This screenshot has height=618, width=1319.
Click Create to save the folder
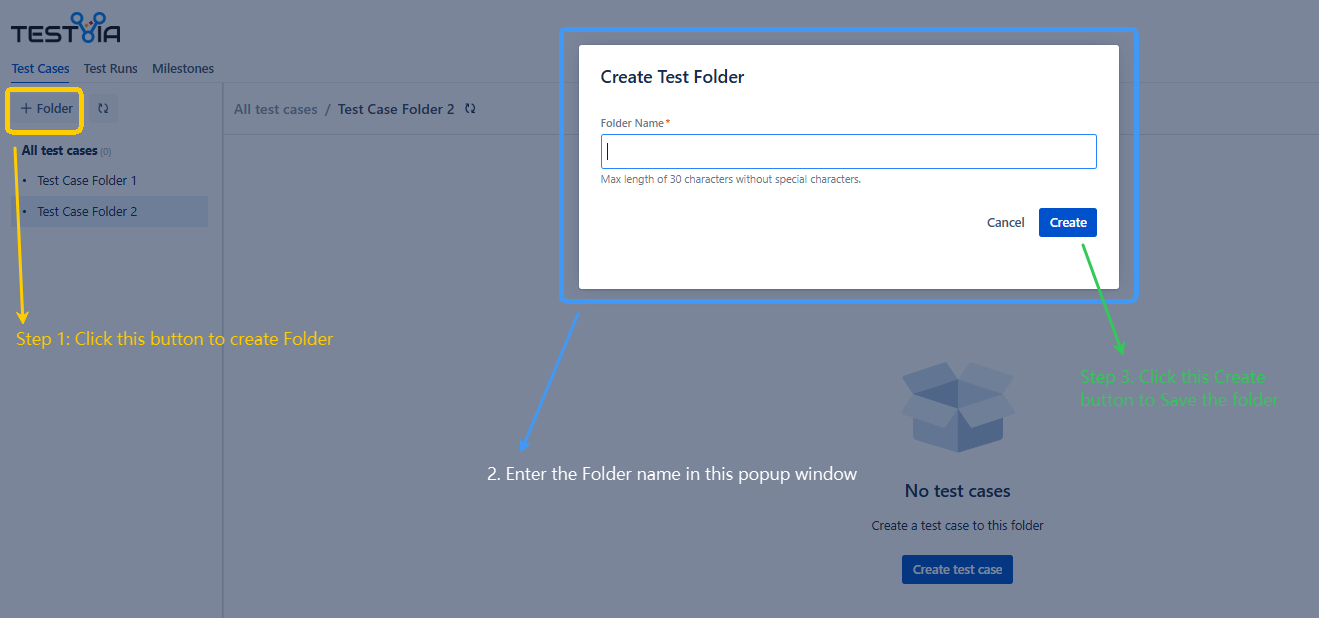pyautogui.click(x=1067, y=223)
